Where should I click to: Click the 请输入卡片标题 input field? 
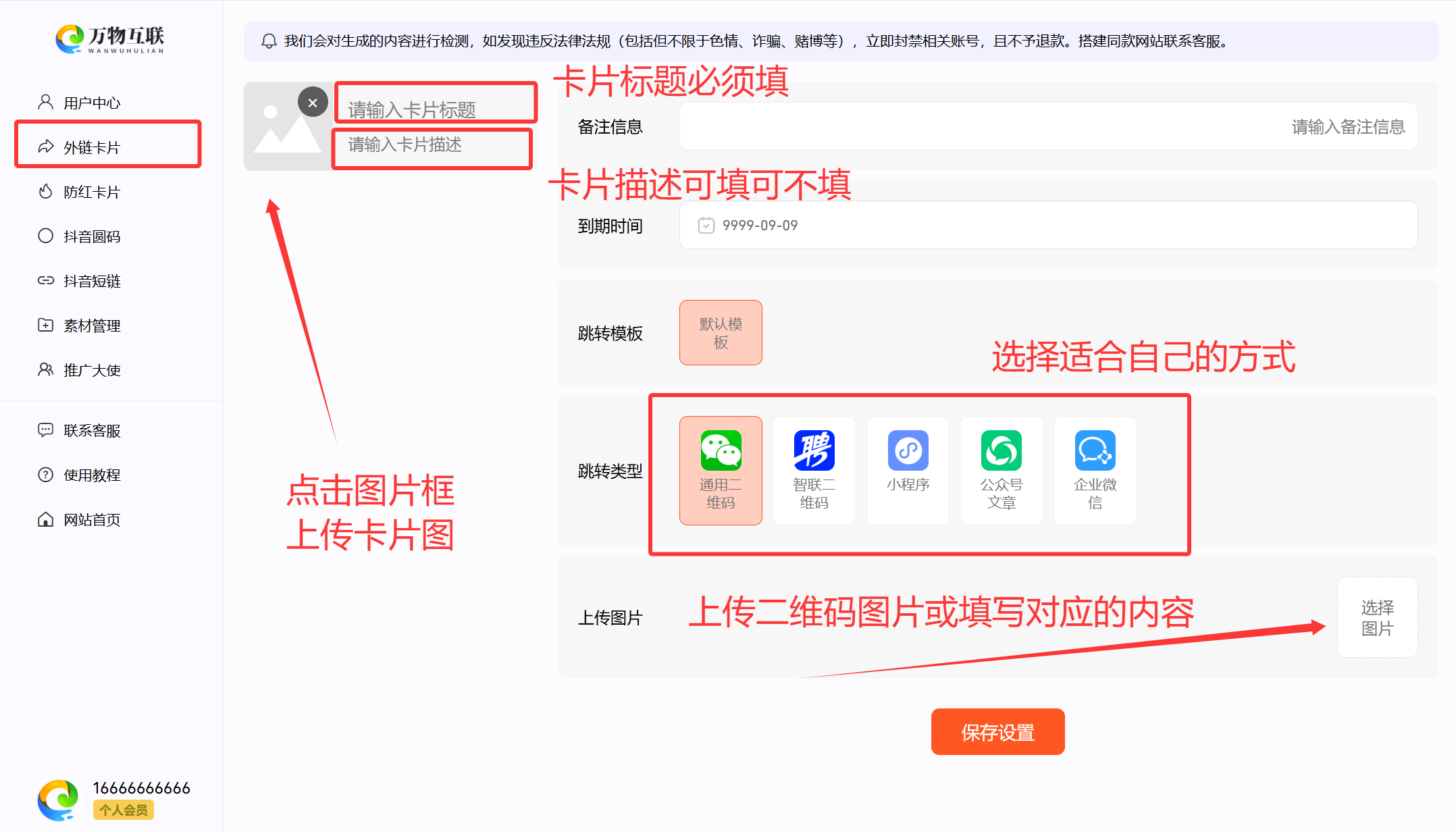point(436,109)
